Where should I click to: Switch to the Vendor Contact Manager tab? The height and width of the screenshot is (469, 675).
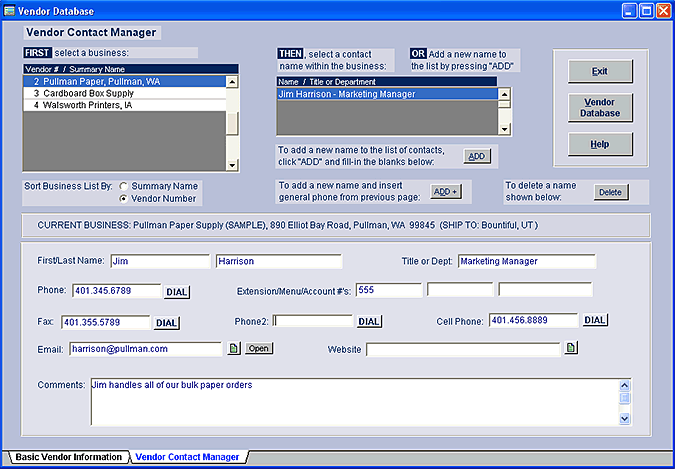click(187, 457)
